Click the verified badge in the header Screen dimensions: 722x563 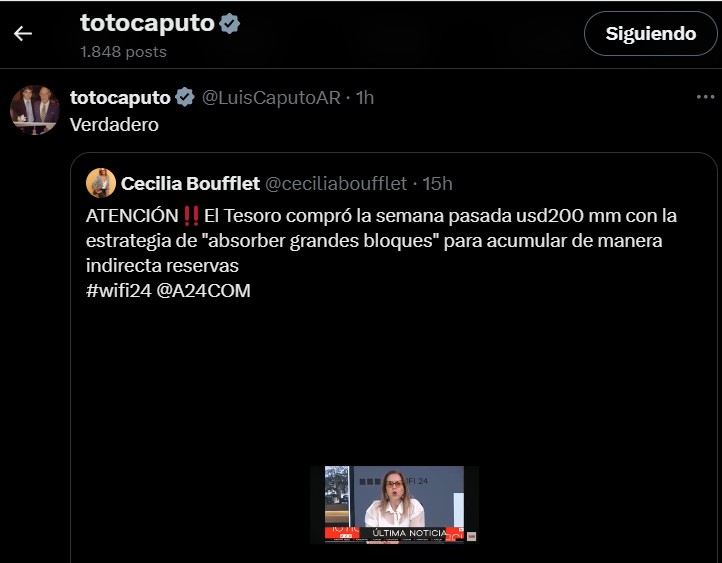229,23
